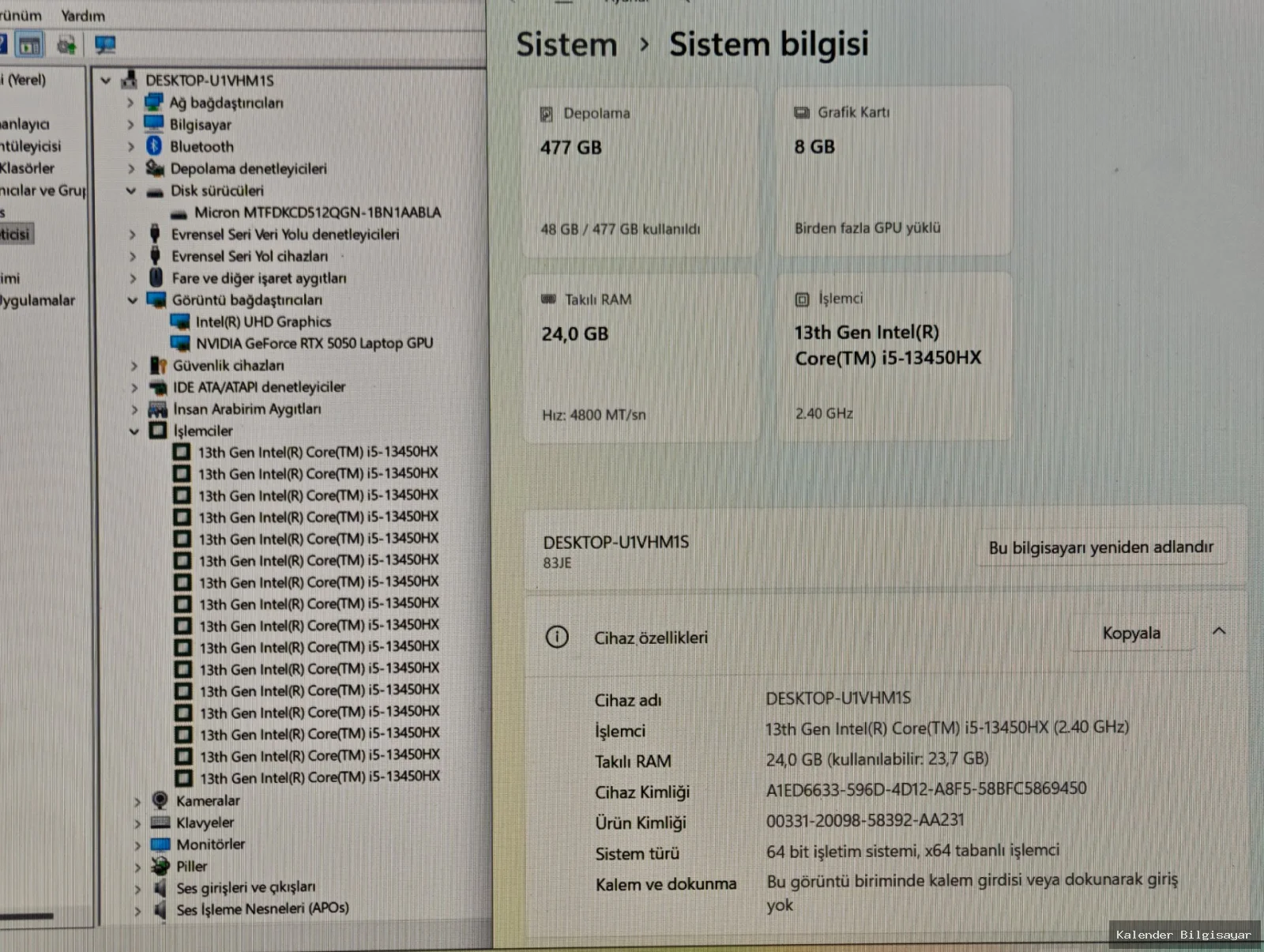Click the Ağ bağdaştırıcıları network icon
Viewport: 1264px width, 952px height.
tap(153, 103)
